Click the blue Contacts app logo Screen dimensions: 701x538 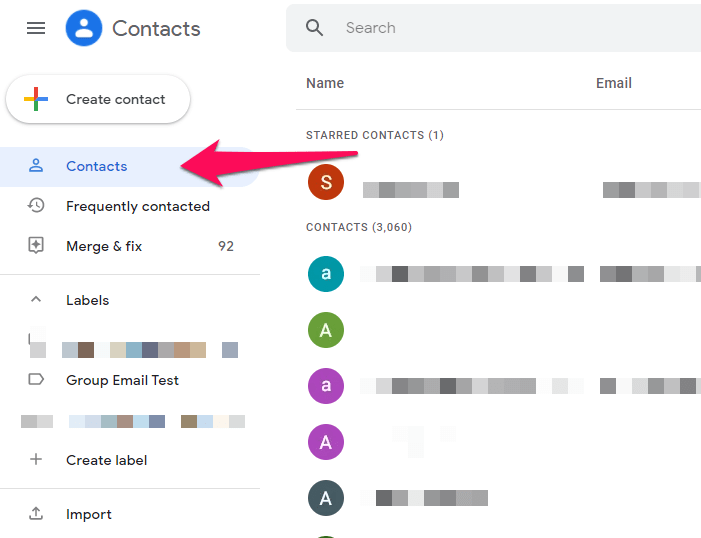[x=84, y=28]
